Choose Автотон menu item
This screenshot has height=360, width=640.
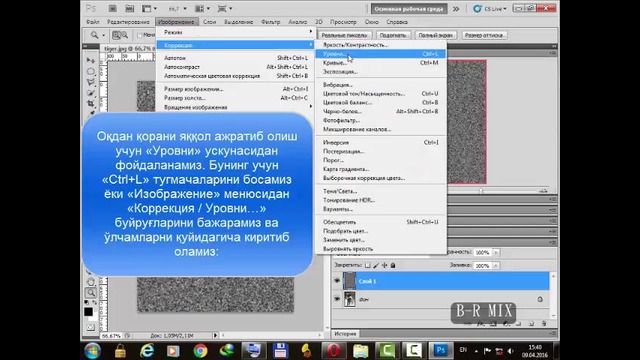(x=236, y=58)
